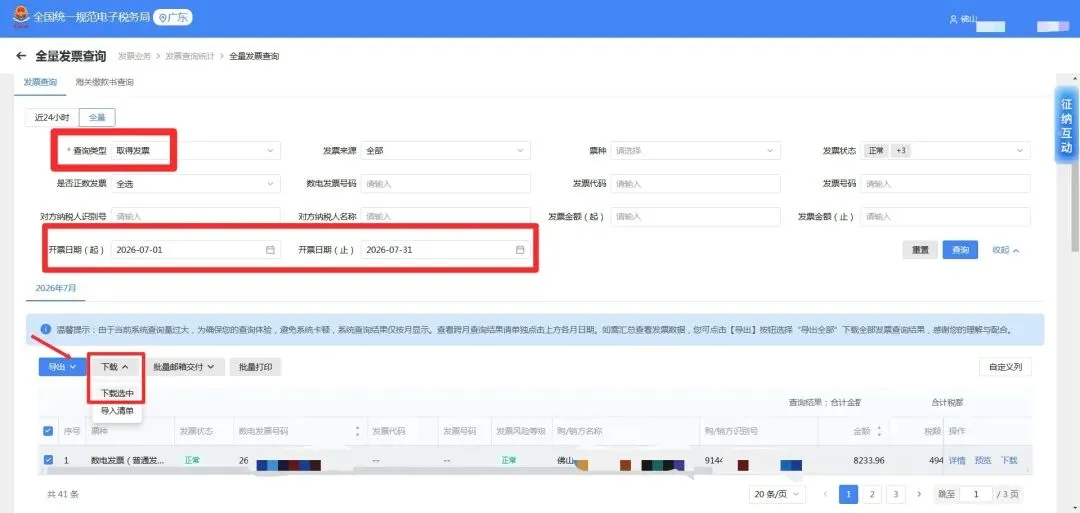This screenshot has width=1080, height=513.
Task: Click the 发票代码 input field
Action: [x=696, y=184]
